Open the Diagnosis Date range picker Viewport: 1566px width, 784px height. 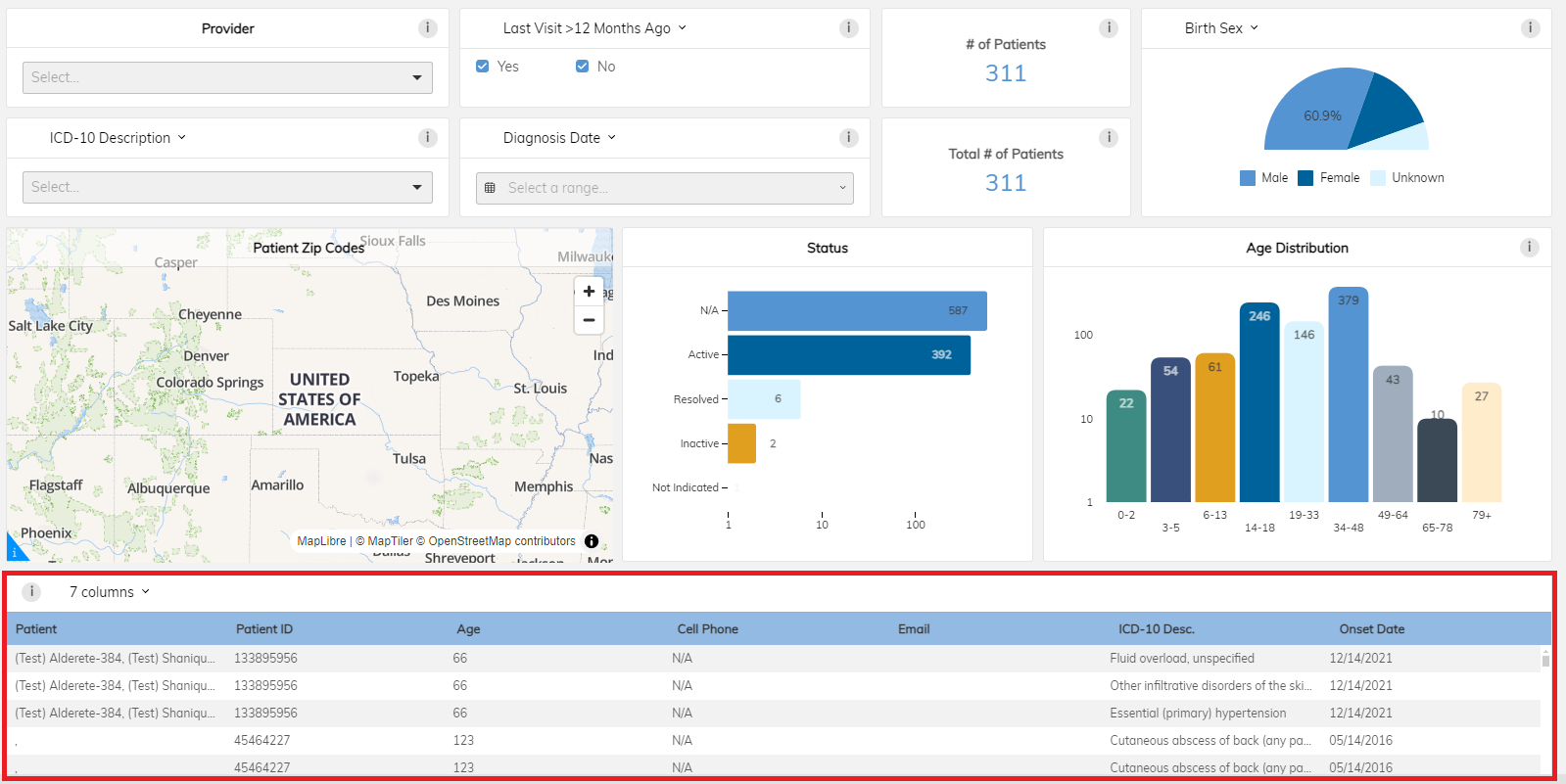(x=665, y=188)
